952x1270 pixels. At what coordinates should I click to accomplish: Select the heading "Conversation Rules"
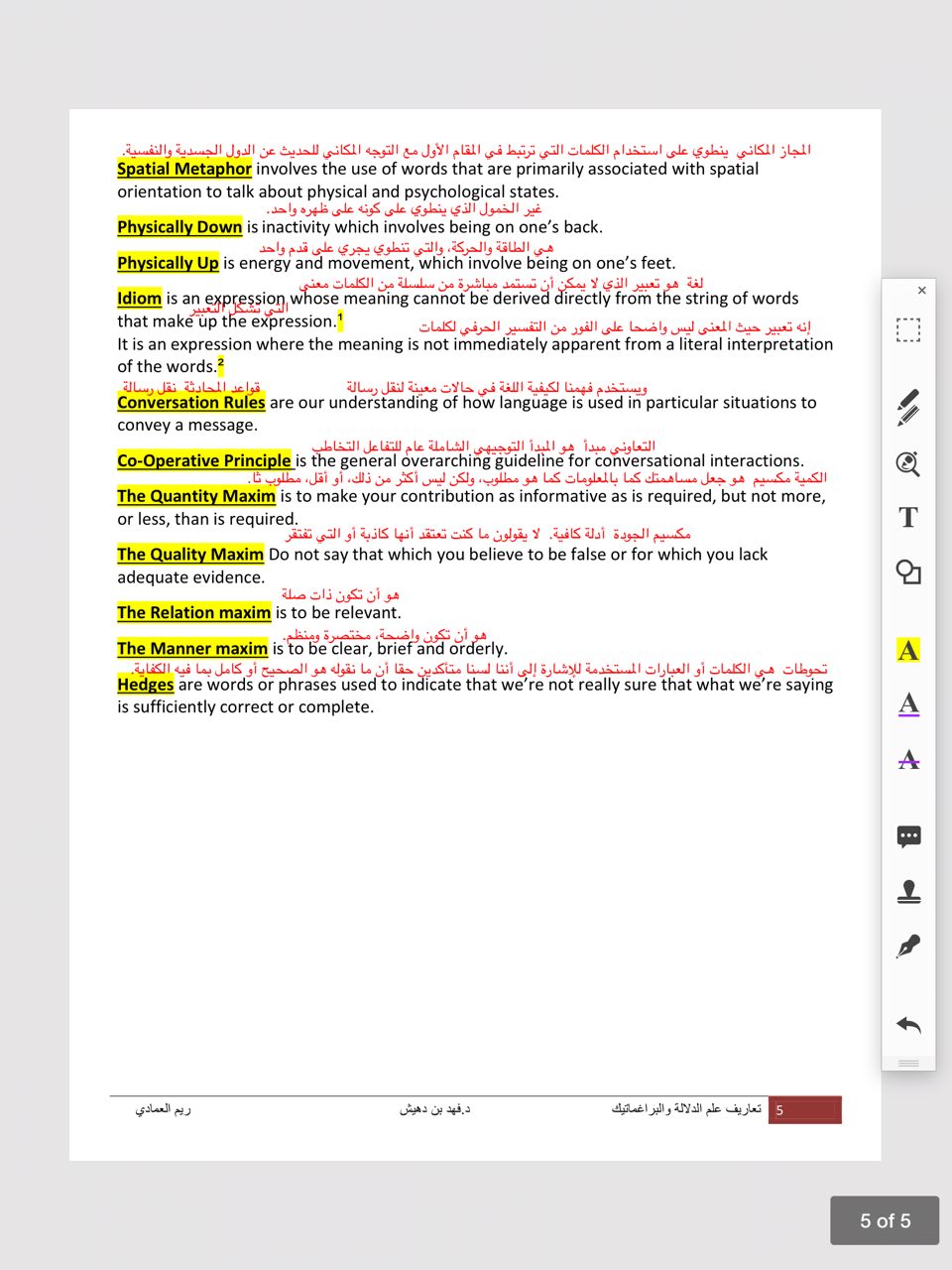point(191,403)
